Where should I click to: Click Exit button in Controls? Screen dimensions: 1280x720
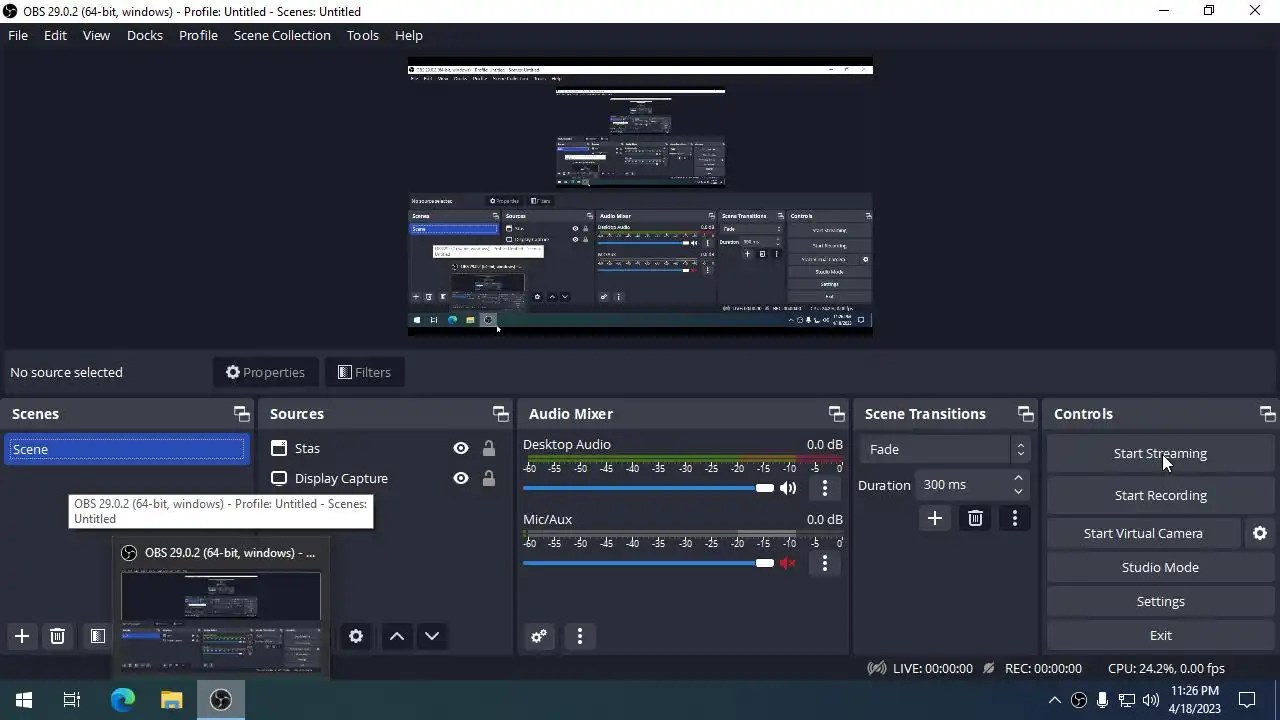click(x=1160, y=635)
